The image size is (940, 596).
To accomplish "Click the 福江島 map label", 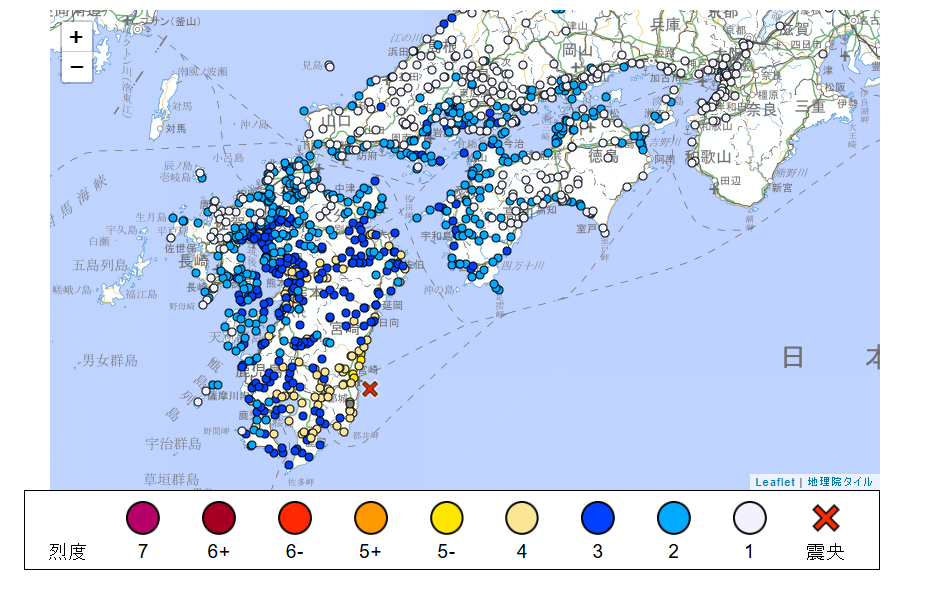I will pyautogui.click(x=141, y=294).
